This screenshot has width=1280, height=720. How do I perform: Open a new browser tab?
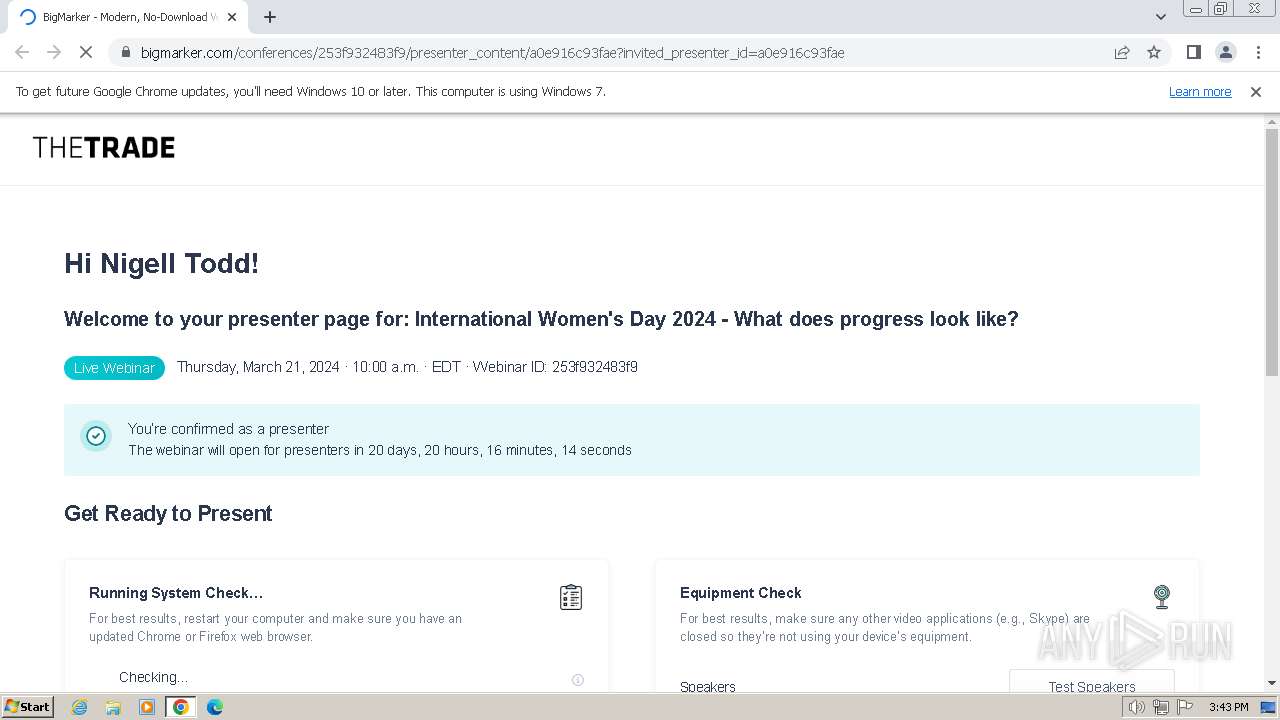pos(270,17)
